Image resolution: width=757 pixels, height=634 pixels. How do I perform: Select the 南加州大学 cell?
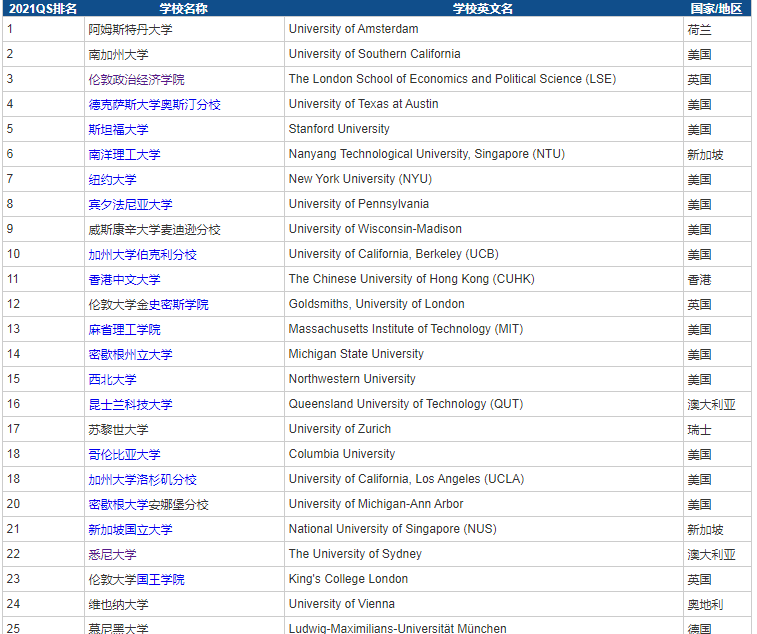184,54
